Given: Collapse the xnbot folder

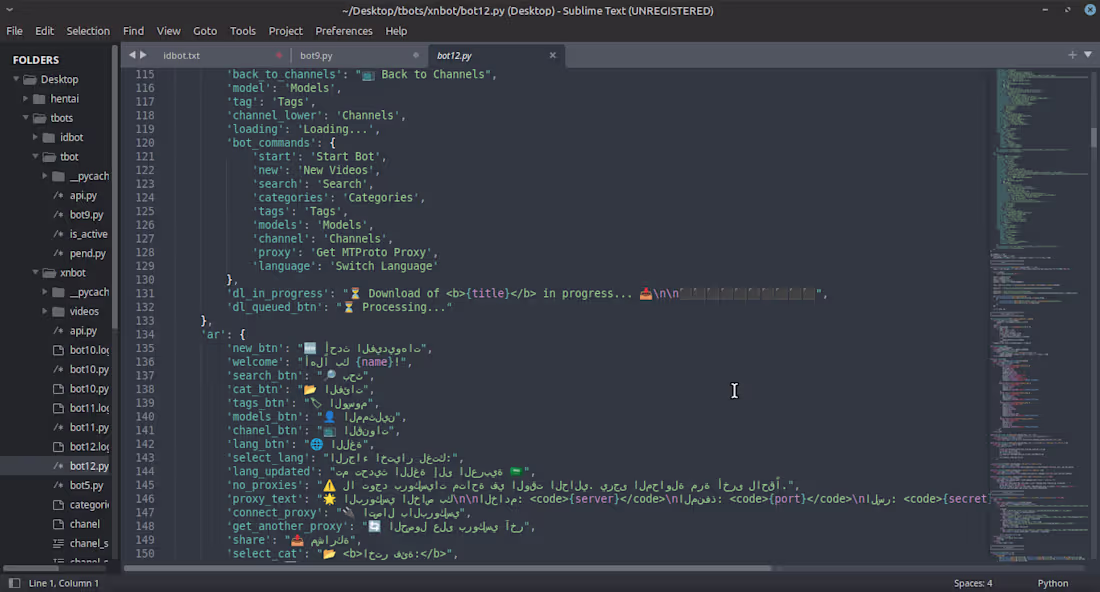Looking at the screenshot, I should (35, 273).
